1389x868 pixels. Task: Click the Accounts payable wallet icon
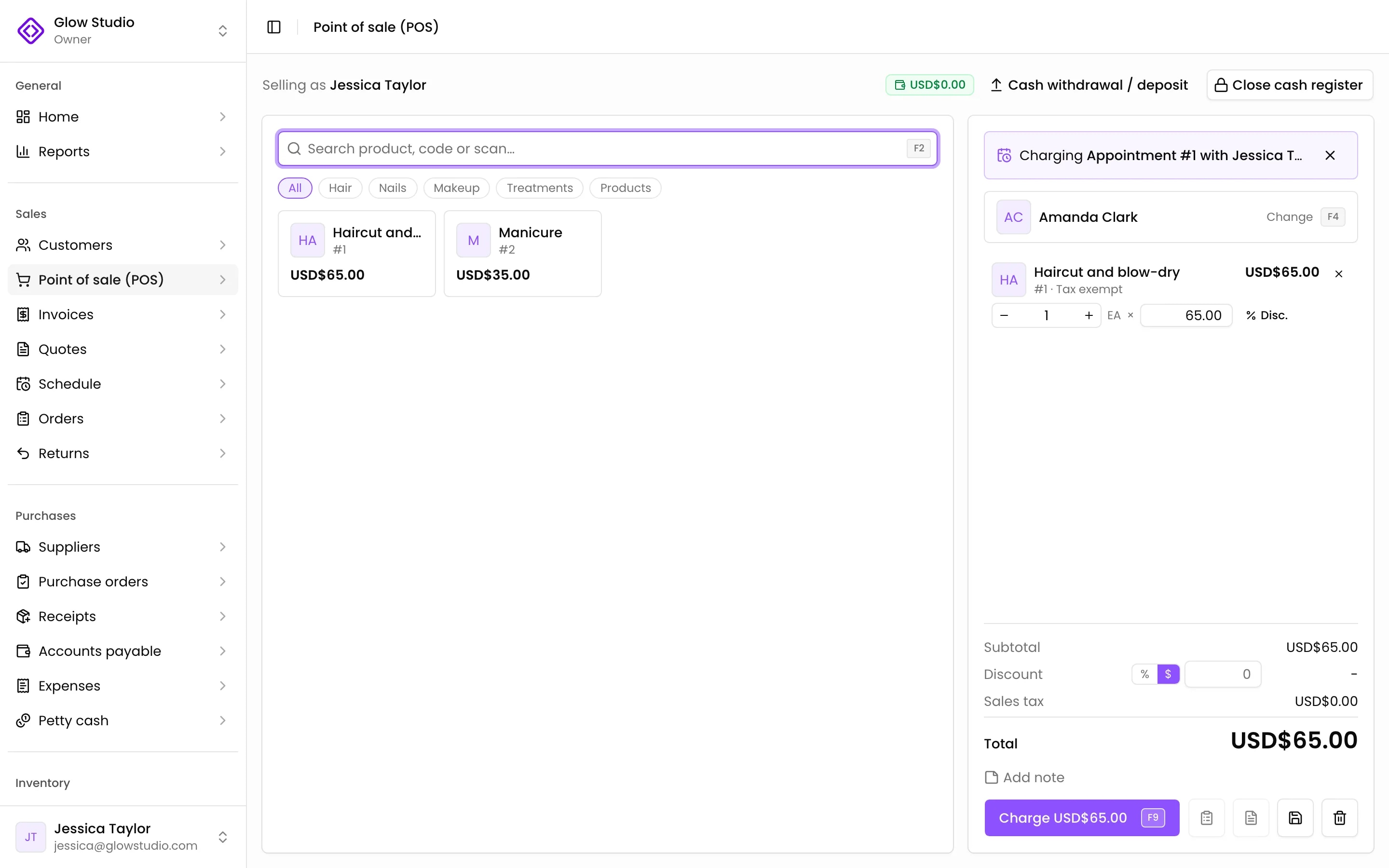coord(23,651)
